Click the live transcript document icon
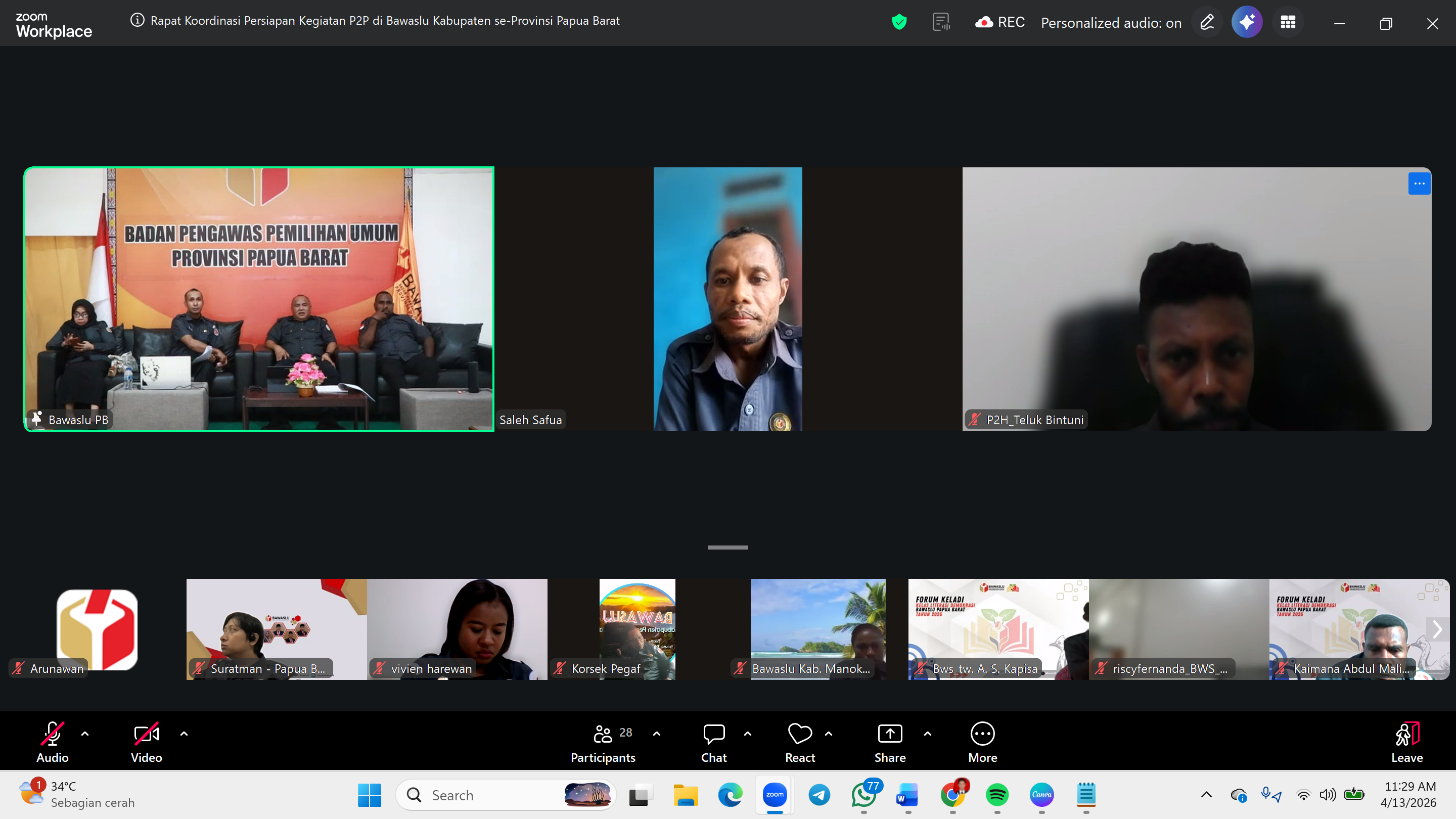1456x819 pixels. point(940,23)
